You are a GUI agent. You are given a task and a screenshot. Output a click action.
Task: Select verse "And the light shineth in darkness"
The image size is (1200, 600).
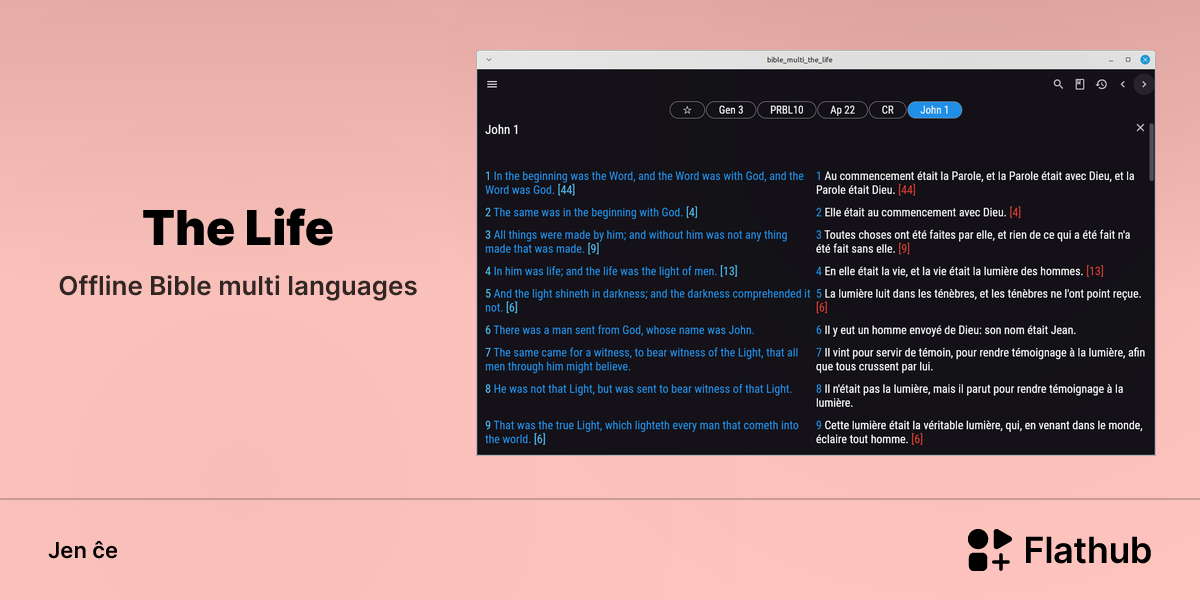[648, 301]
